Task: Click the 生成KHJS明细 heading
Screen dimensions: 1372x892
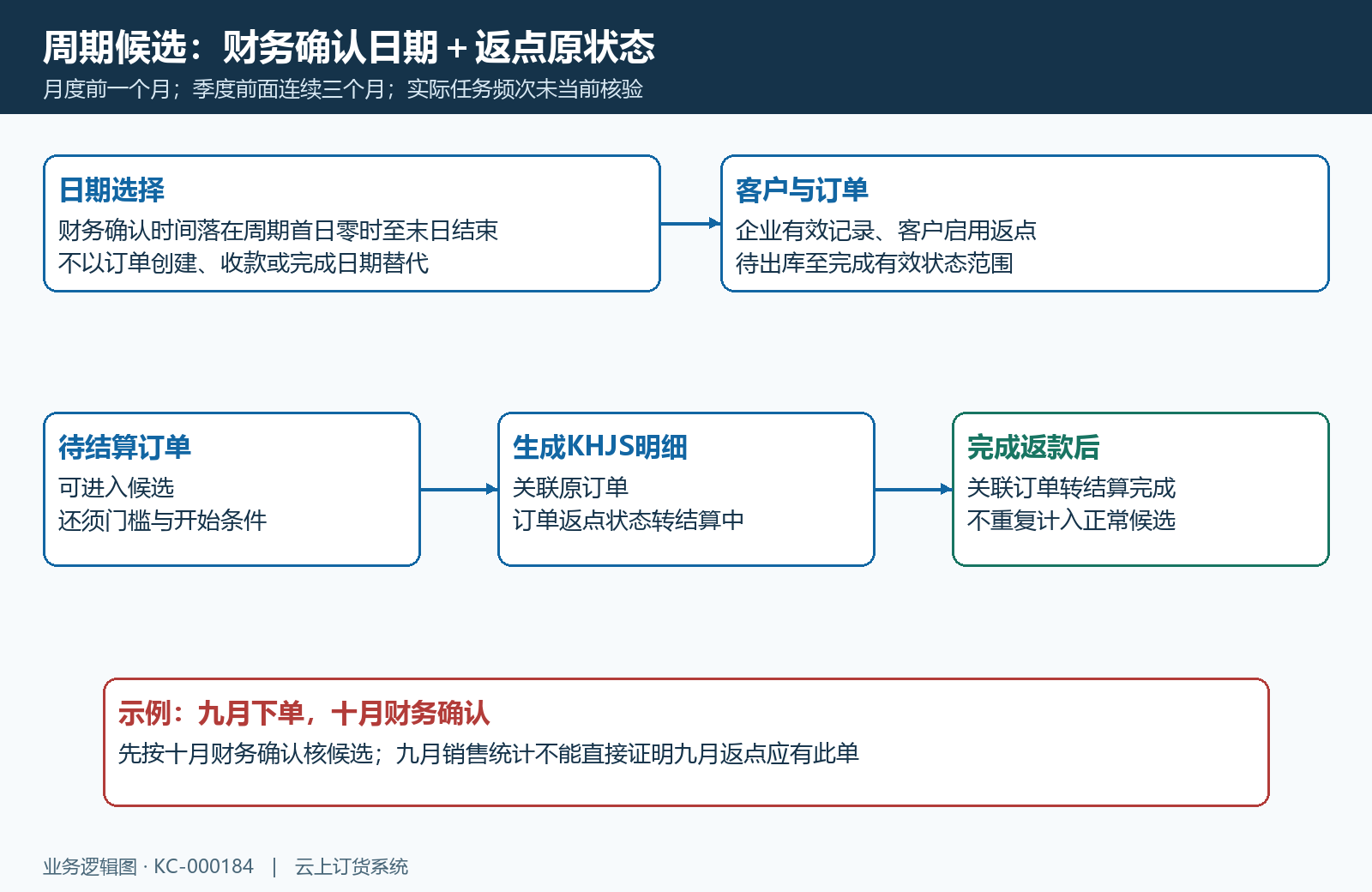Action: click(599, 447)
